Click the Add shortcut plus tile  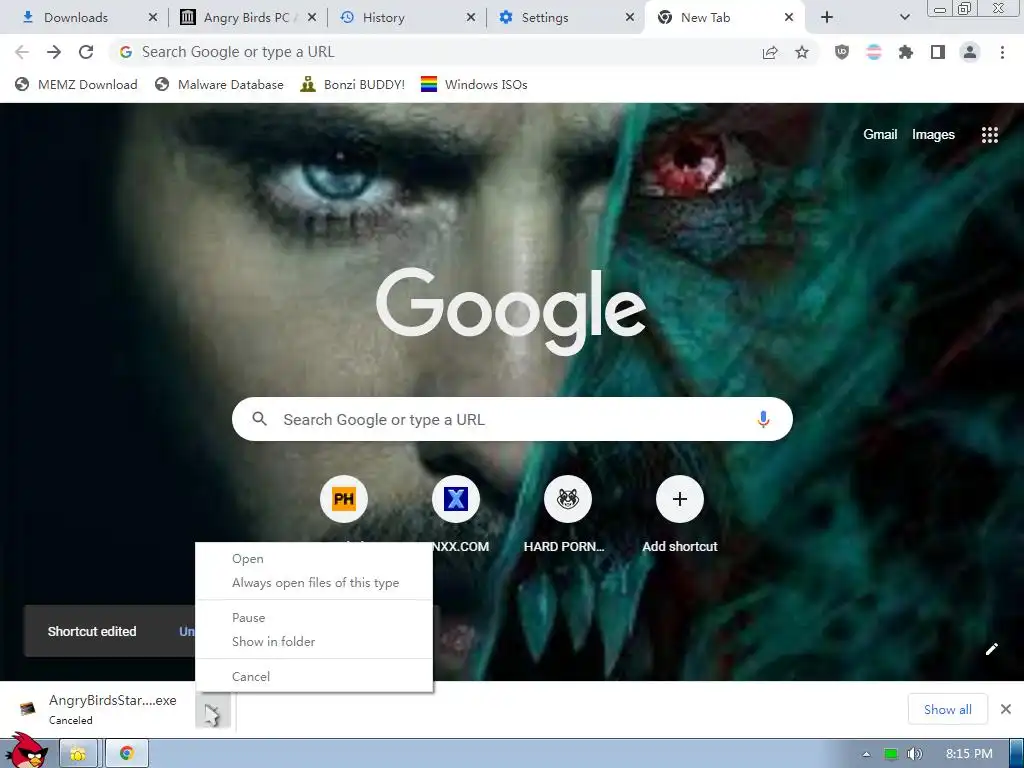click(680, 500)
